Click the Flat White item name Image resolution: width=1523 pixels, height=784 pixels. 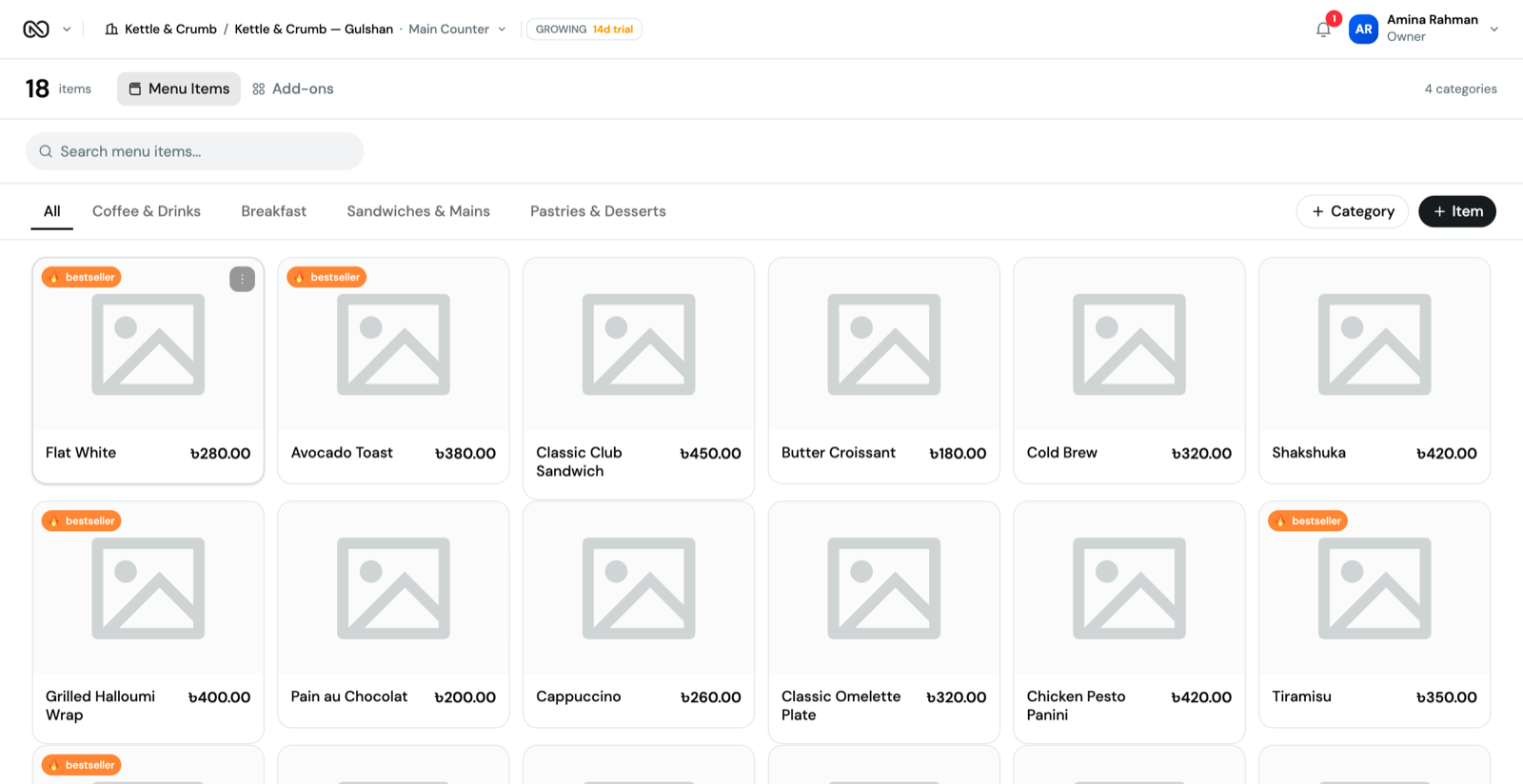81,453
